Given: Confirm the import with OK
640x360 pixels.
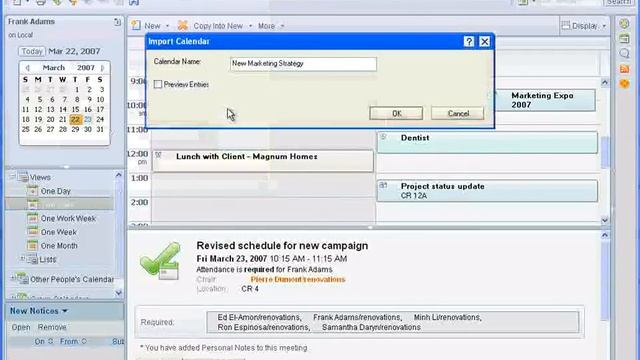Looking at the screenshot, I should tap(396, 113).
